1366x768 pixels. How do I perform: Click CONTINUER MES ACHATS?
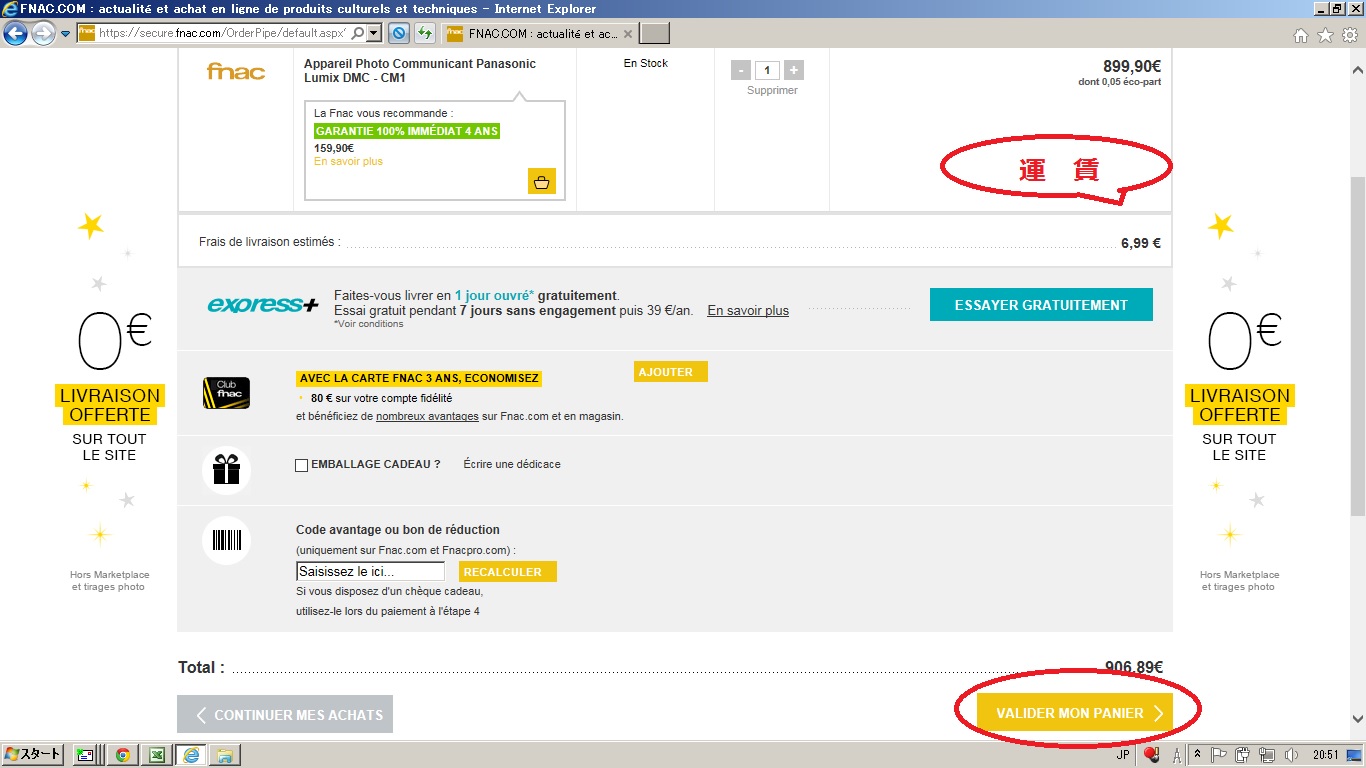(x=285, y=714)
